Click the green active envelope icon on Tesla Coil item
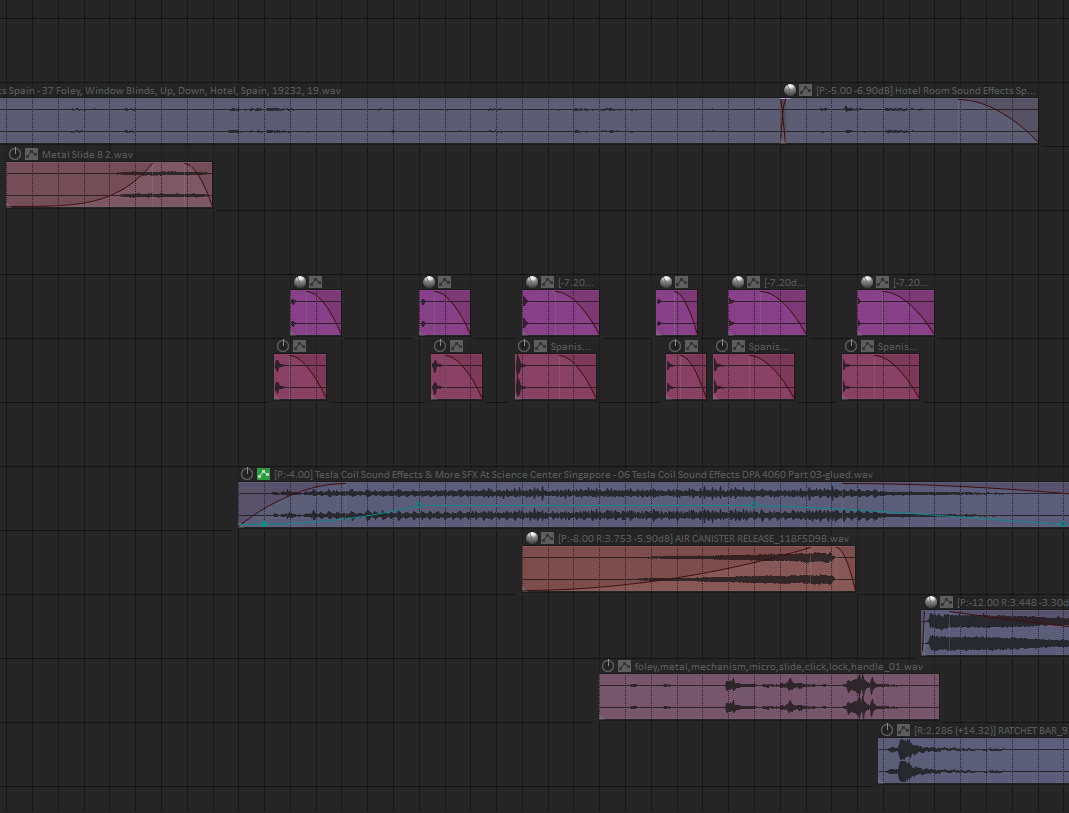The image size is (1069, 813). 263,474
